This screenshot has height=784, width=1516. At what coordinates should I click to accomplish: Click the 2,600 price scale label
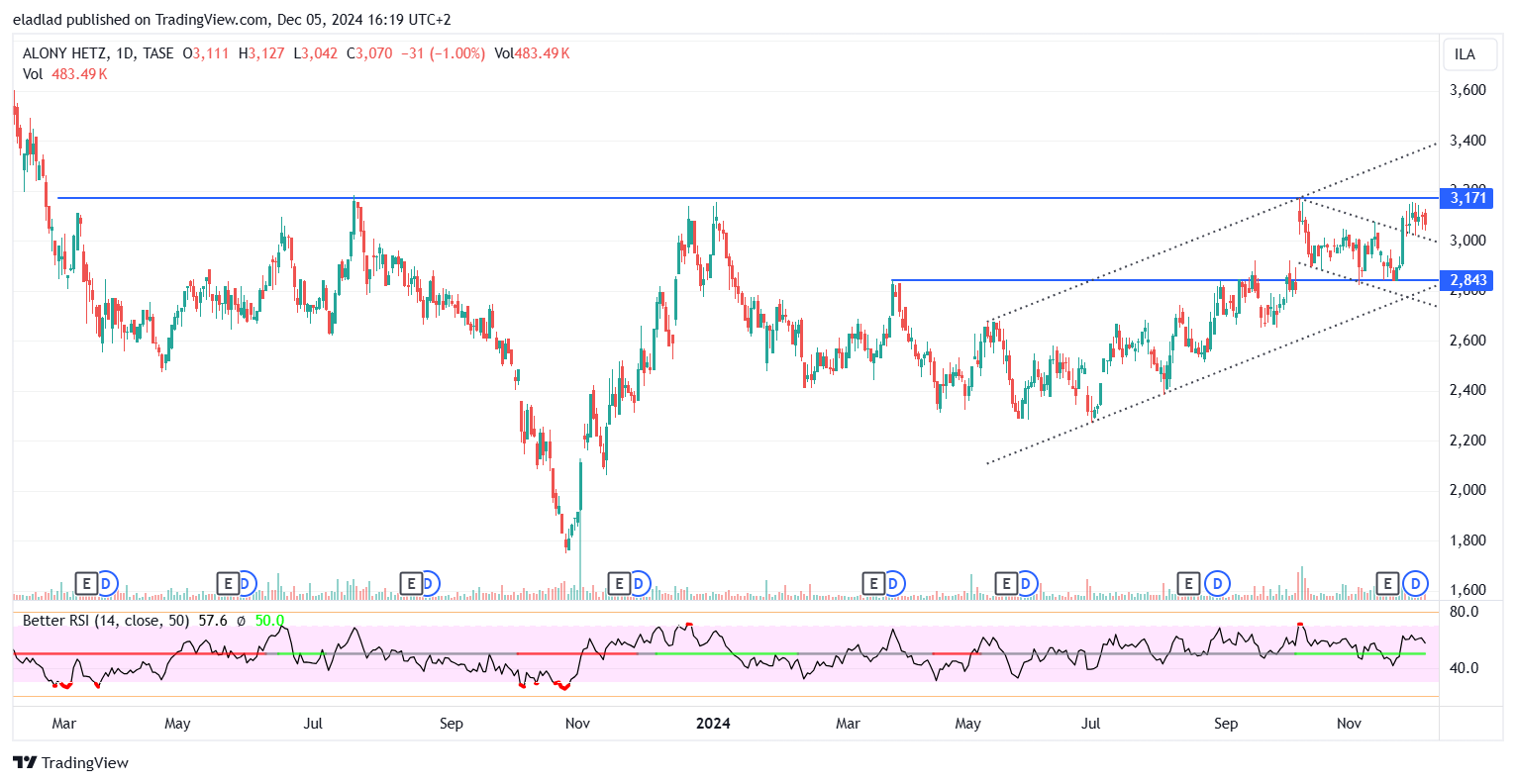1467,341
